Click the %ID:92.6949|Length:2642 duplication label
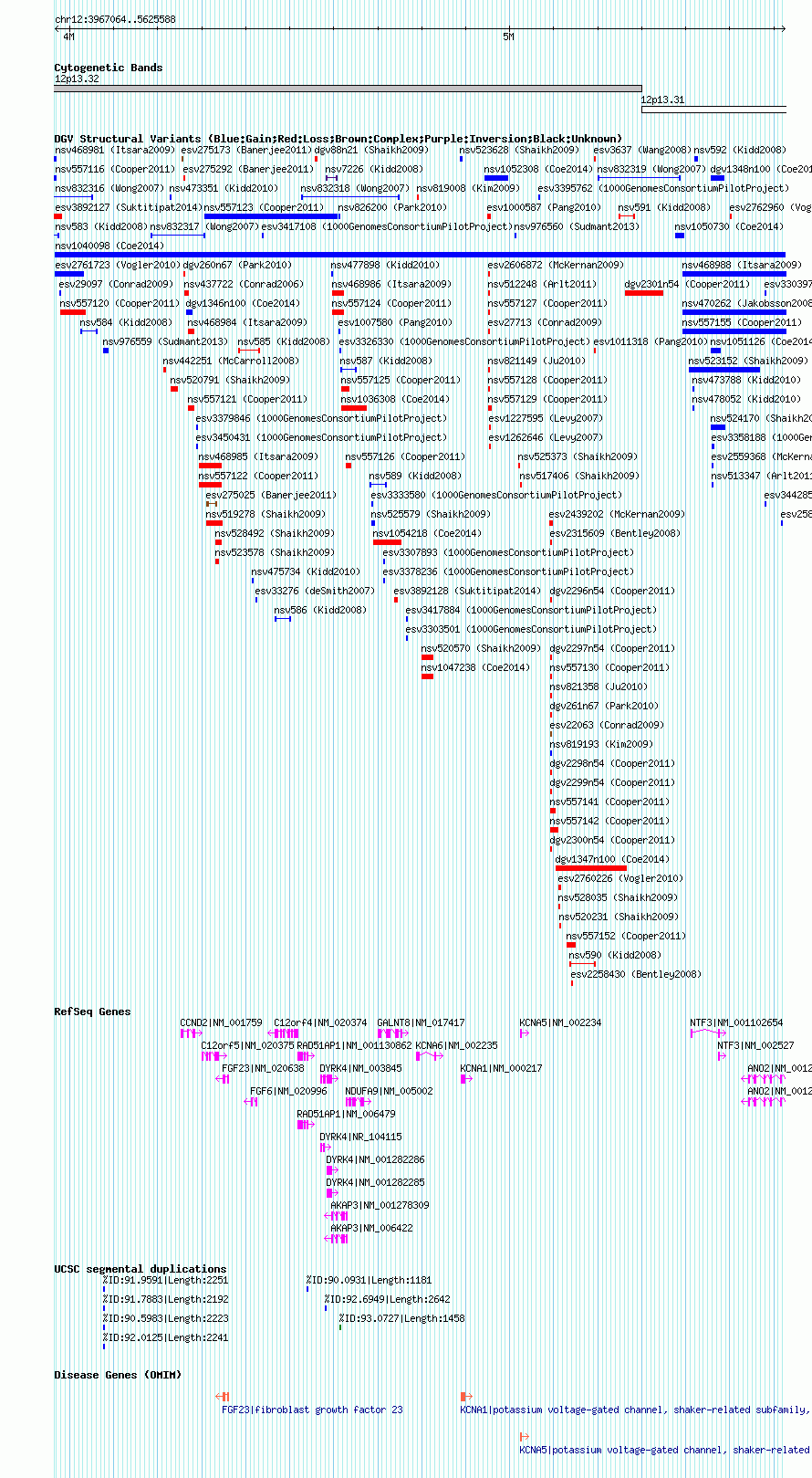Image resolution: width=812 pixels, height=1478 pixels. coord(388,1299)
